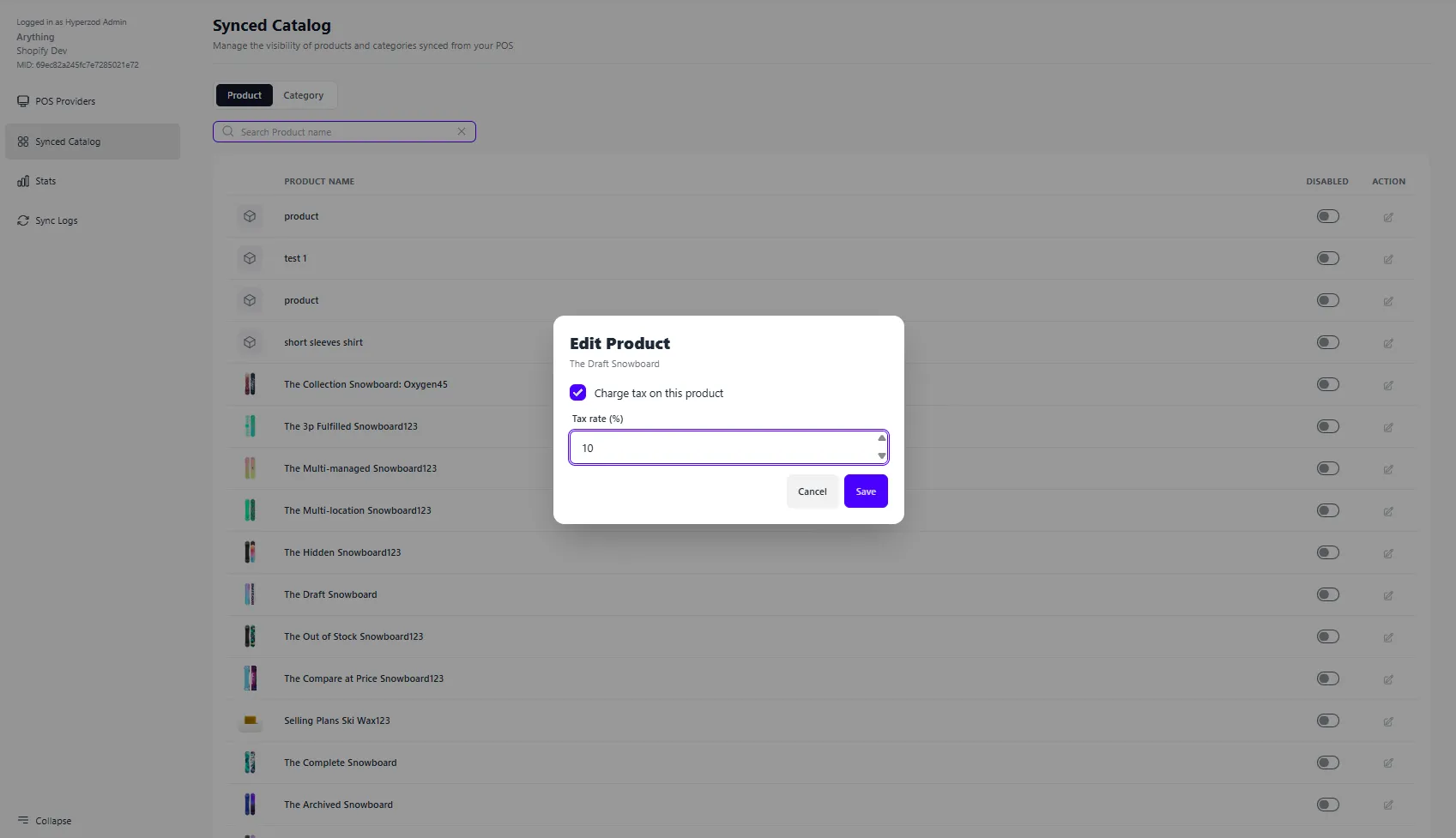Increase tax rate with up arrow

881,438
